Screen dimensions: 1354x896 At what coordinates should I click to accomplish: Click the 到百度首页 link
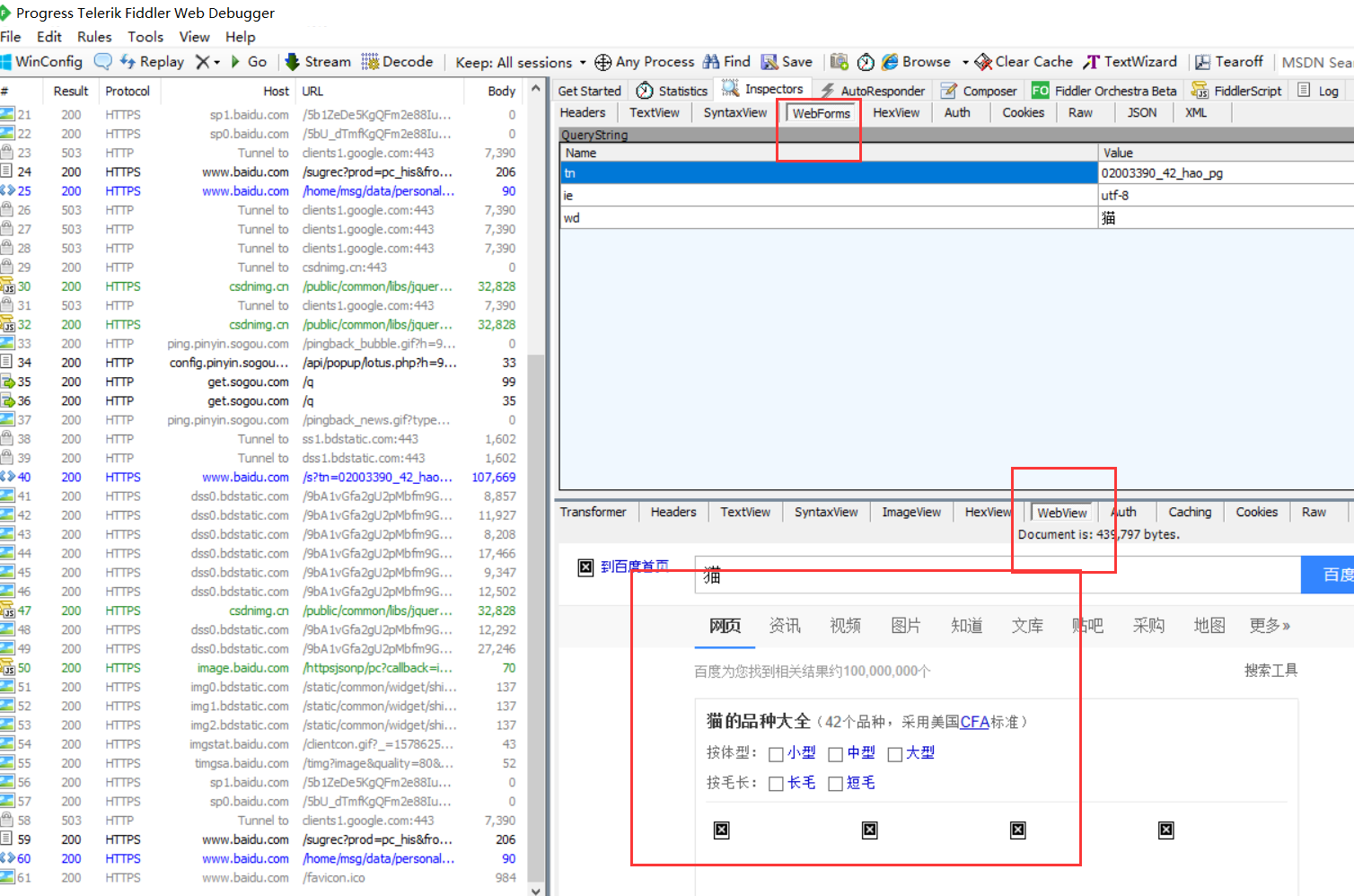(635, 567)
